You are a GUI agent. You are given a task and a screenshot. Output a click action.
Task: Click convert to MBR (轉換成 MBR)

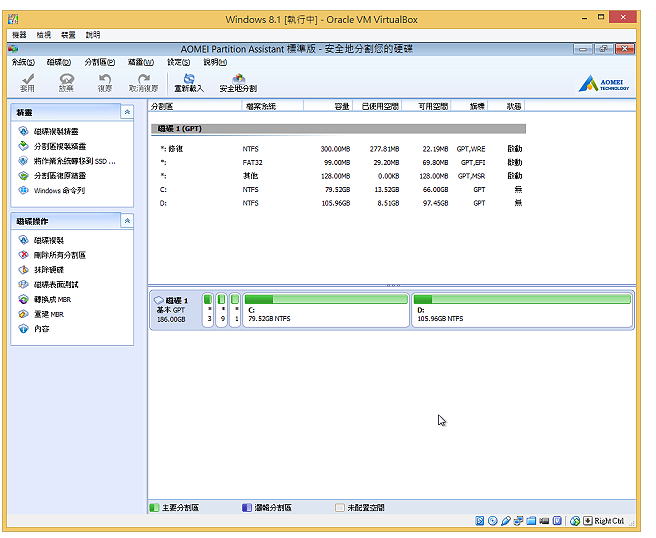pyautogui.click(x=52, y=299)
